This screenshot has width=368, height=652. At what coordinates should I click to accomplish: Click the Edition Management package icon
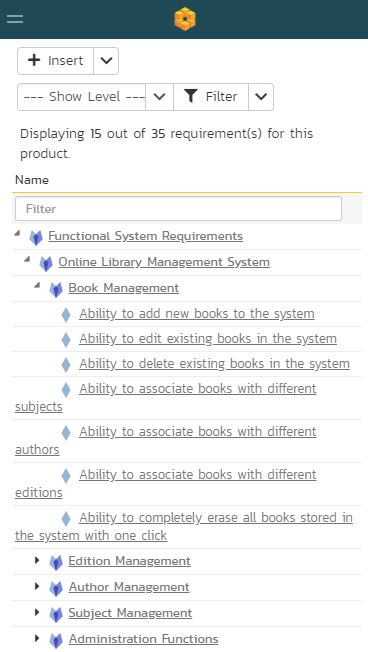[x=56, y=563]
